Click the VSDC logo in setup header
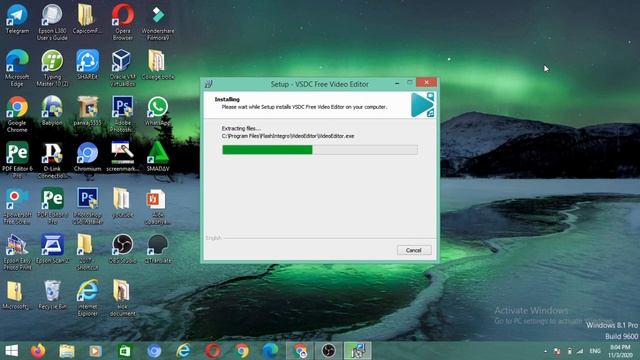This screenshot has height=360, width=640. point(422,105)
